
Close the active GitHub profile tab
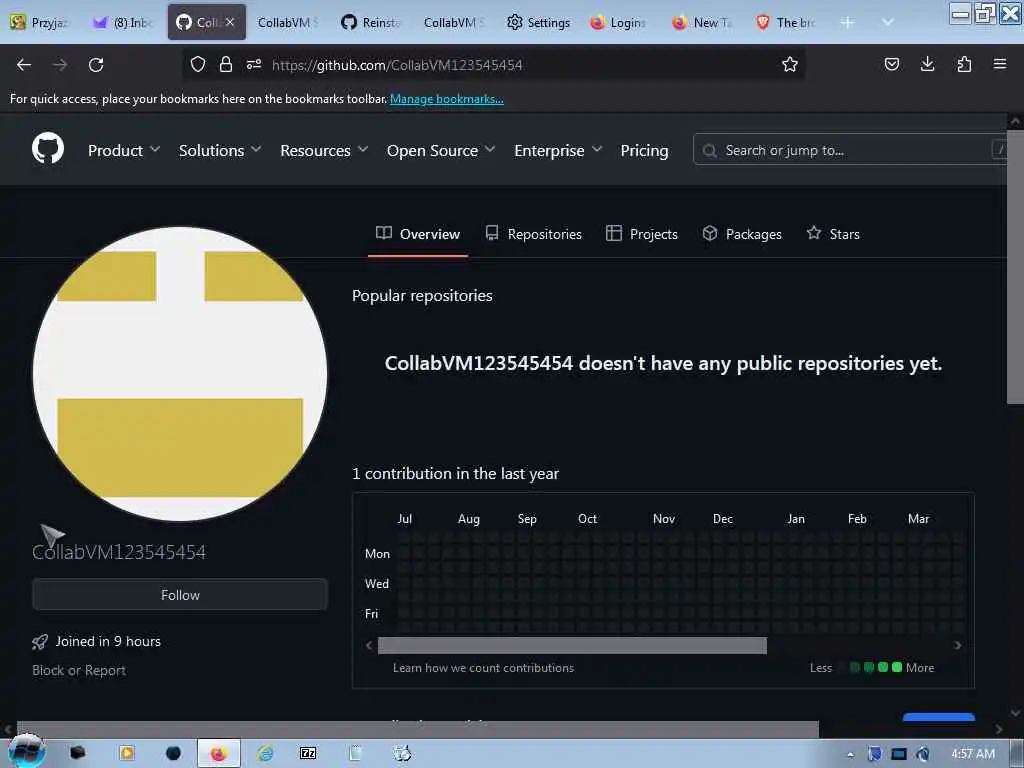tap(230, 22)
